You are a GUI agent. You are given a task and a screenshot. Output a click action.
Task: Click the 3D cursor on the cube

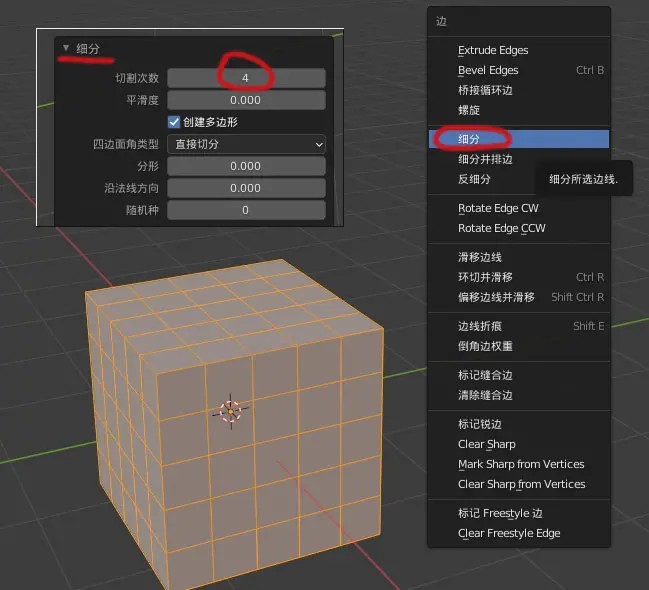231,411
